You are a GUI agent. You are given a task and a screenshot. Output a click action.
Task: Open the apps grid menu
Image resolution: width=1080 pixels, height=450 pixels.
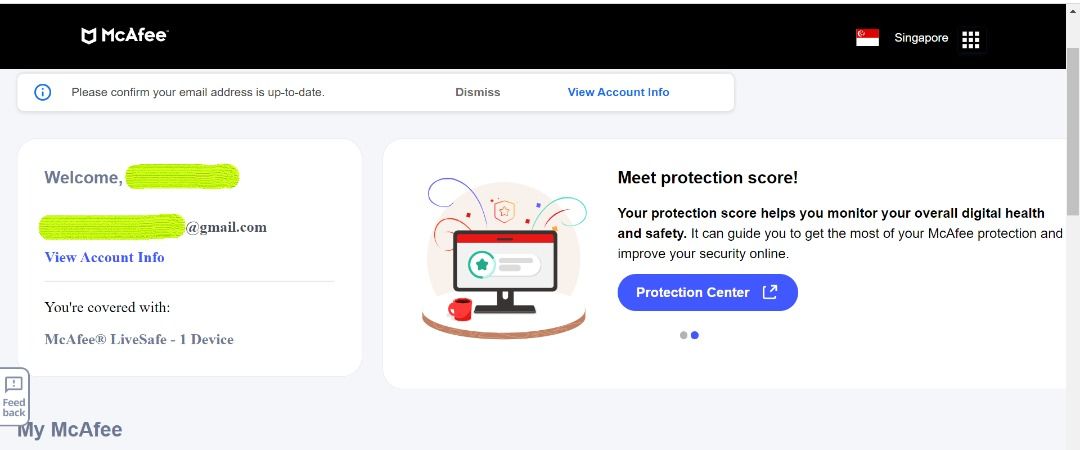pyautogui.click(x=970, y=39)
